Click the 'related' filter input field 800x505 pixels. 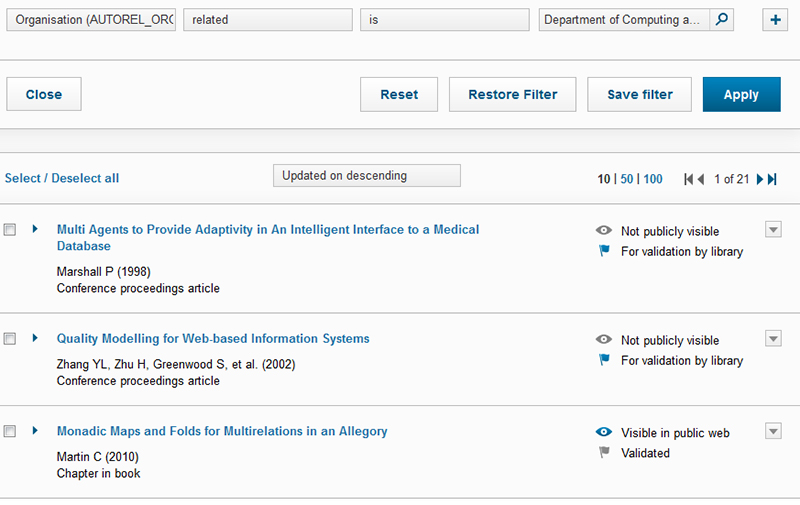coord(267,20)
